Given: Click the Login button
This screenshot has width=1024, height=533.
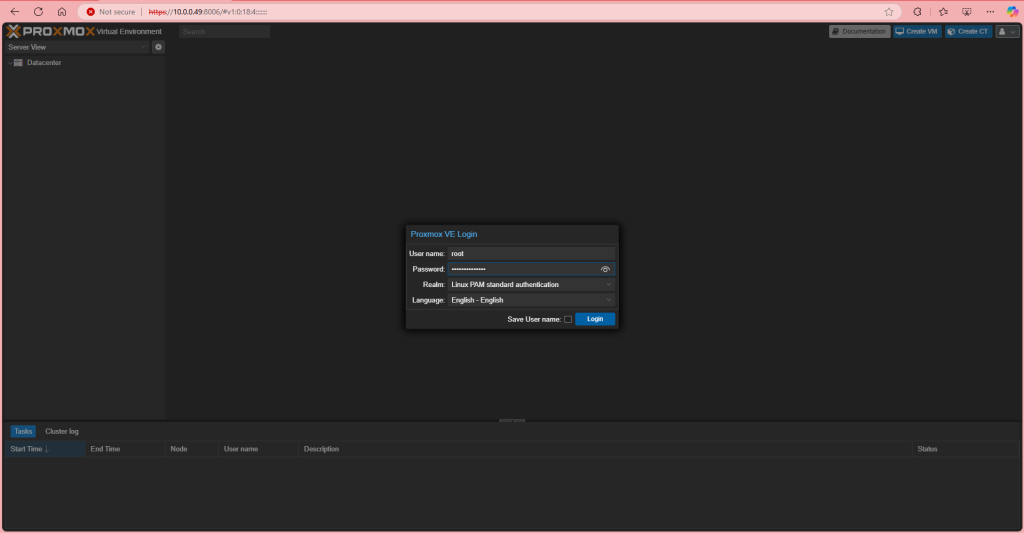Looking at the screenshot, I should [x=595, y=319].
